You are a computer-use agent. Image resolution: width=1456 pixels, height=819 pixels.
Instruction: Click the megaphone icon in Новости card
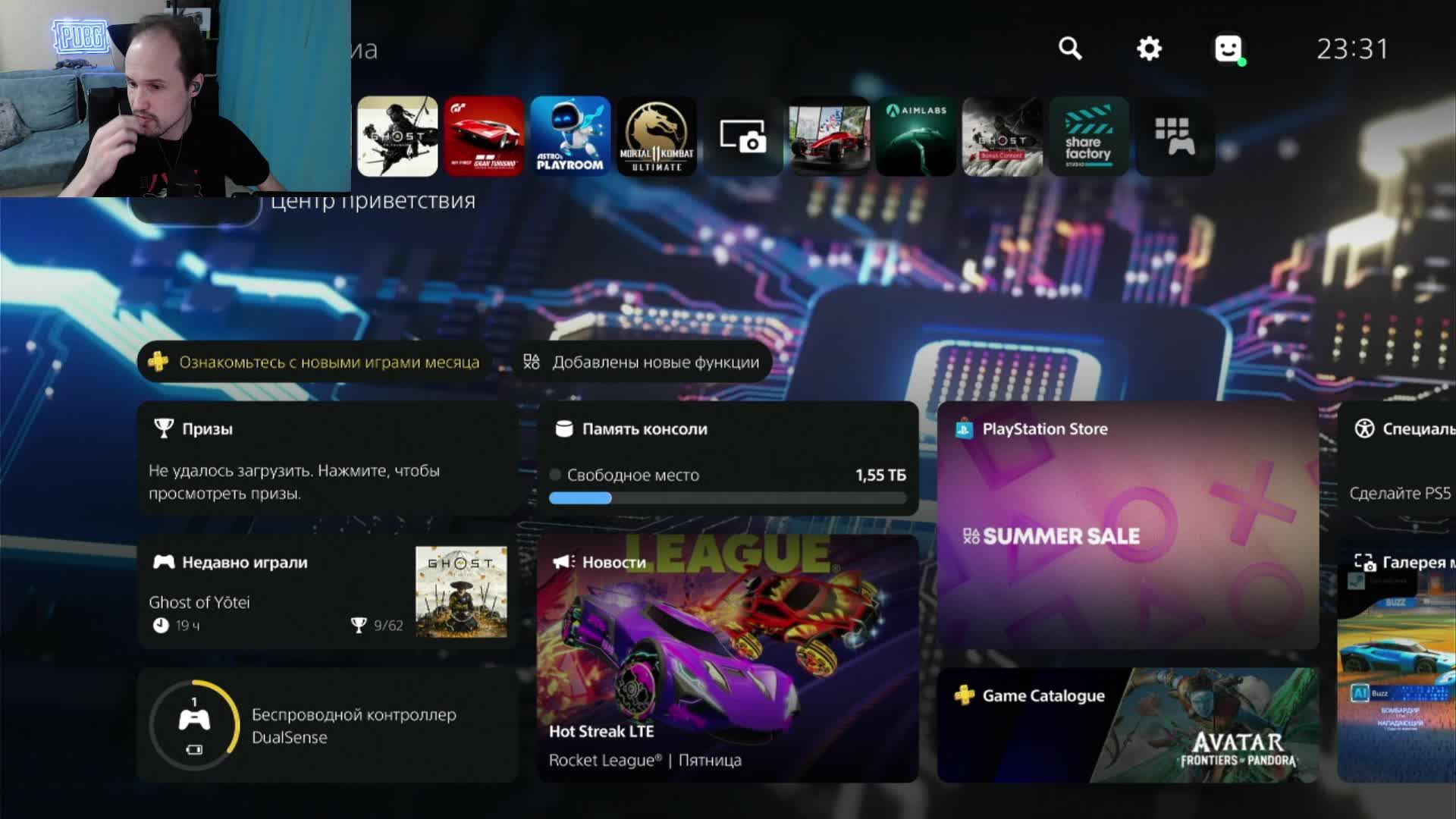564,562
